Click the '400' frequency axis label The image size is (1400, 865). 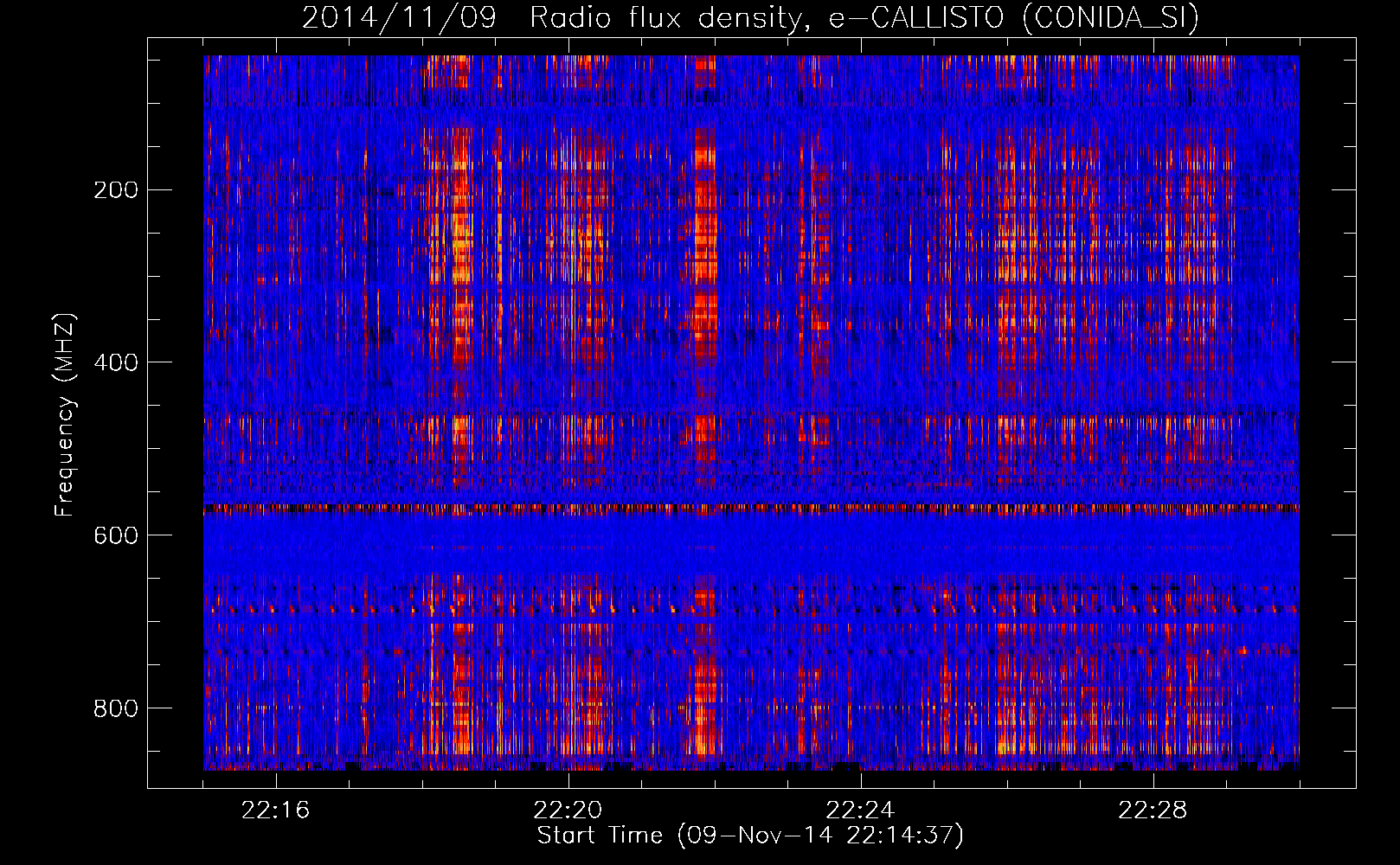pos(115,362)
